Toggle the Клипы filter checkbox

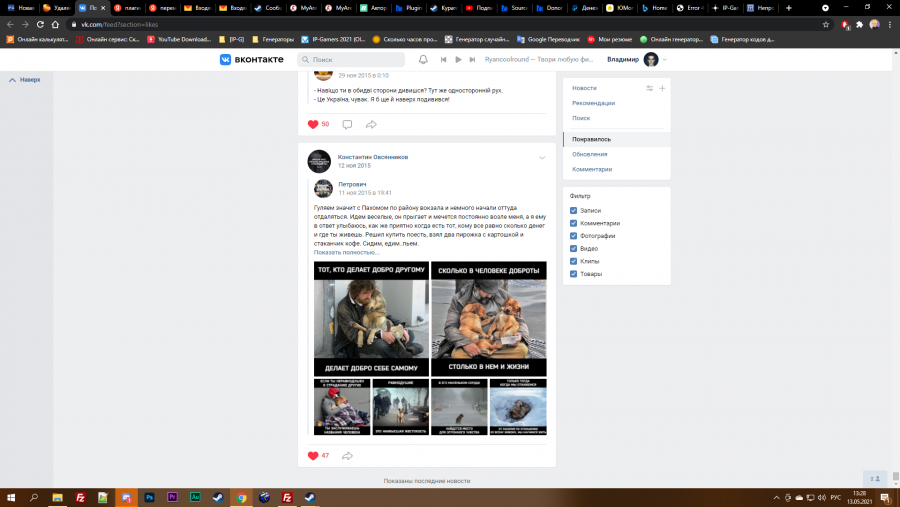pyautogui.click(x=573, y=261)
